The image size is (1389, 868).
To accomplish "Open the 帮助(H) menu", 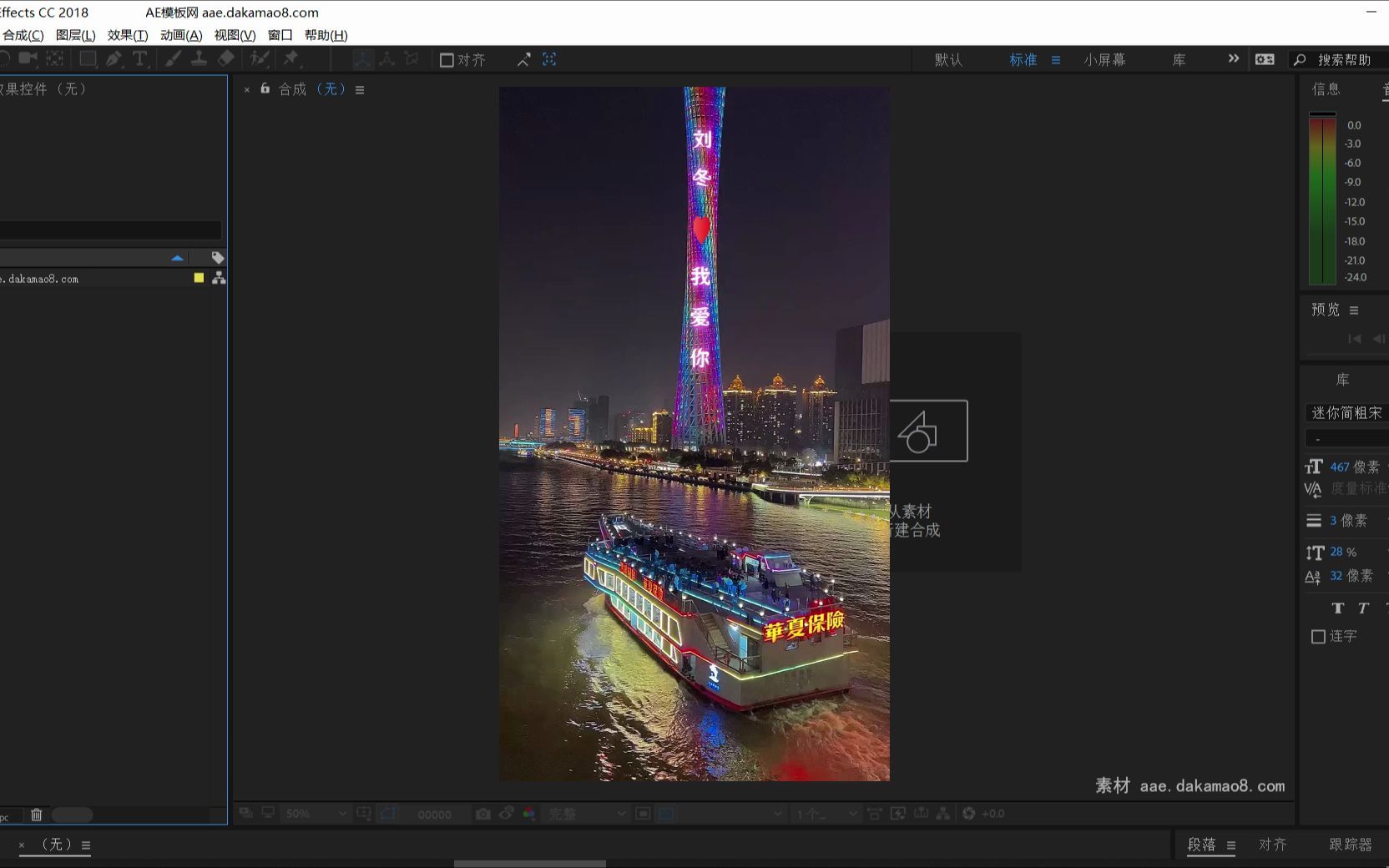I will tap(326, 35).
